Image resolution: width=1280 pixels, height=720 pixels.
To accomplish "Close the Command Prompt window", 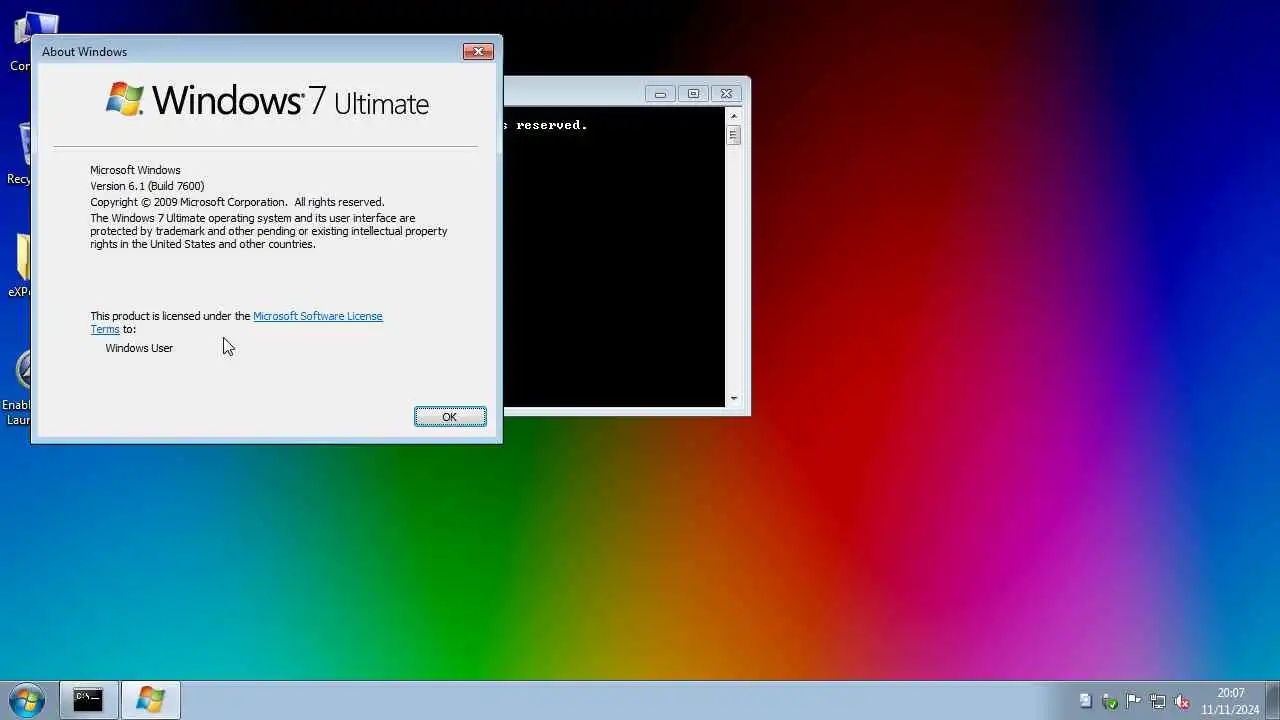I will 727,93.
